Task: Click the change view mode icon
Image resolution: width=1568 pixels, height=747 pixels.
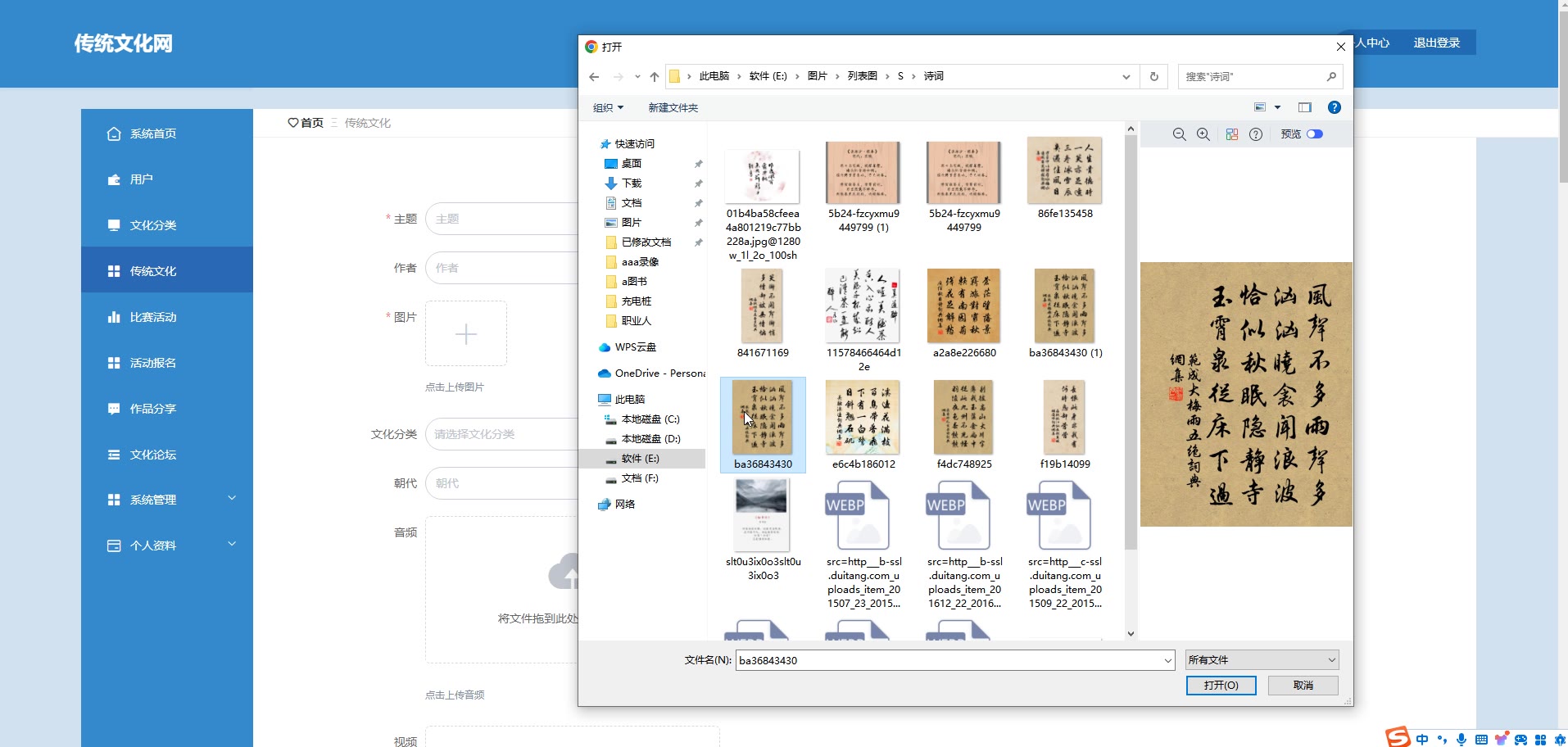Action: (x=1260, y=107)
